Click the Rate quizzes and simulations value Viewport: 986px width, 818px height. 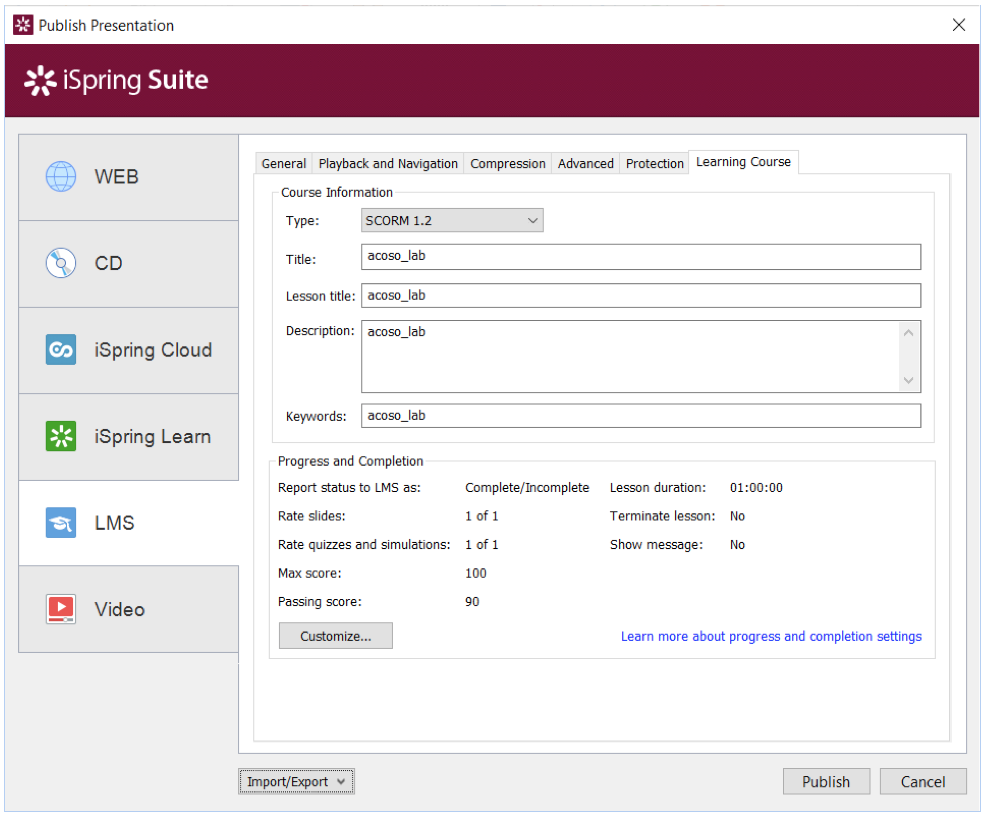(481, 544)
